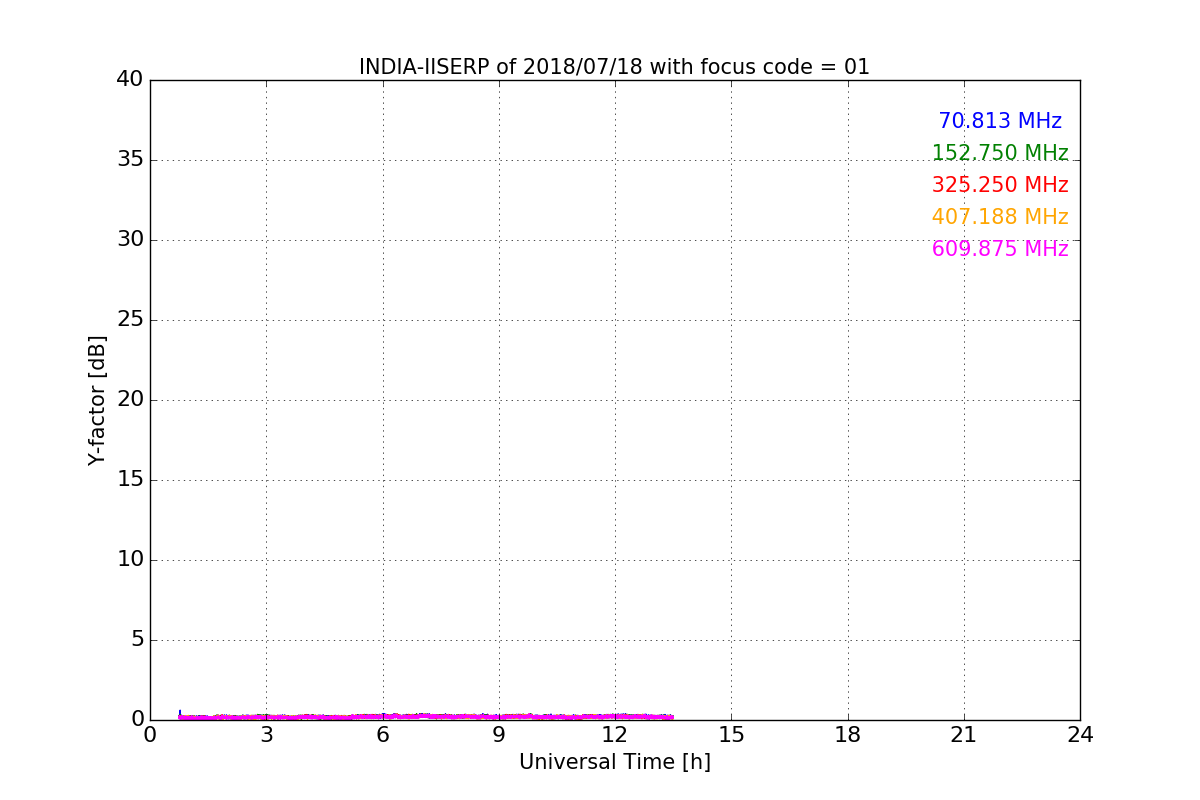Click the Y-factor [dB] axis label
Viewport: 1200px width, 800px height.
[x=97, y=400]
